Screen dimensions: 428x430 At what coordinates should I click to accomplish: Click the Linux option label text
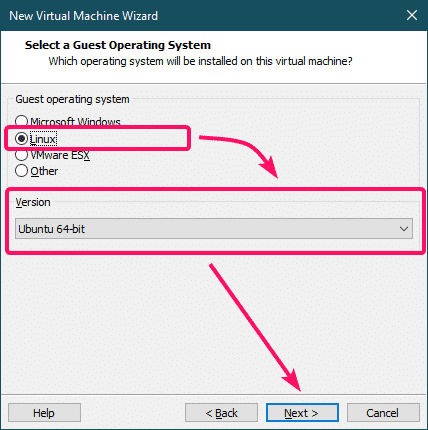pos(43,139)
